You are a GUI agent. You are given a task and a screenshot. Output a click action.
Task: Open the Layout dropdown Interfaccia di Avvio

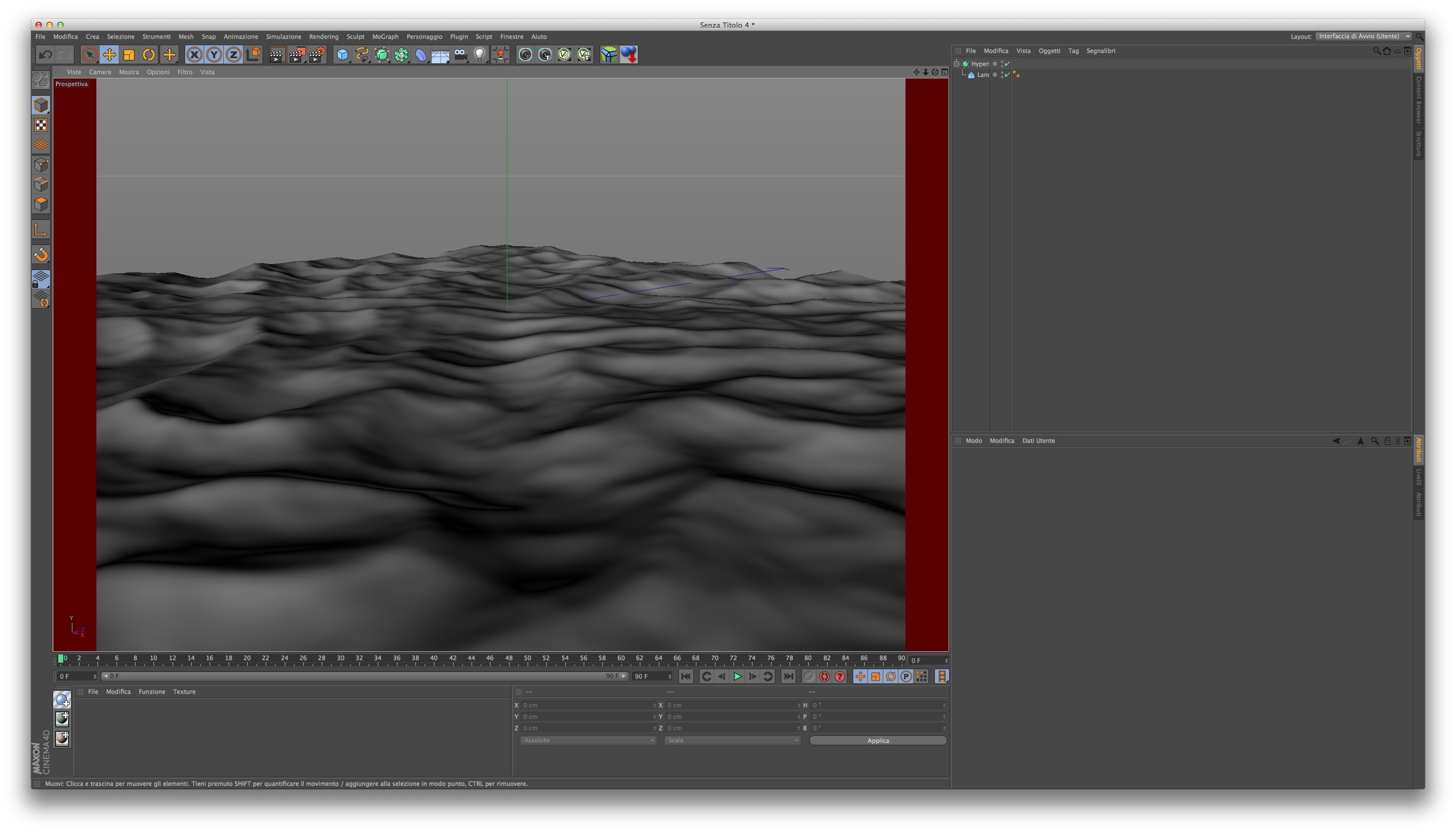point(1363,36)
